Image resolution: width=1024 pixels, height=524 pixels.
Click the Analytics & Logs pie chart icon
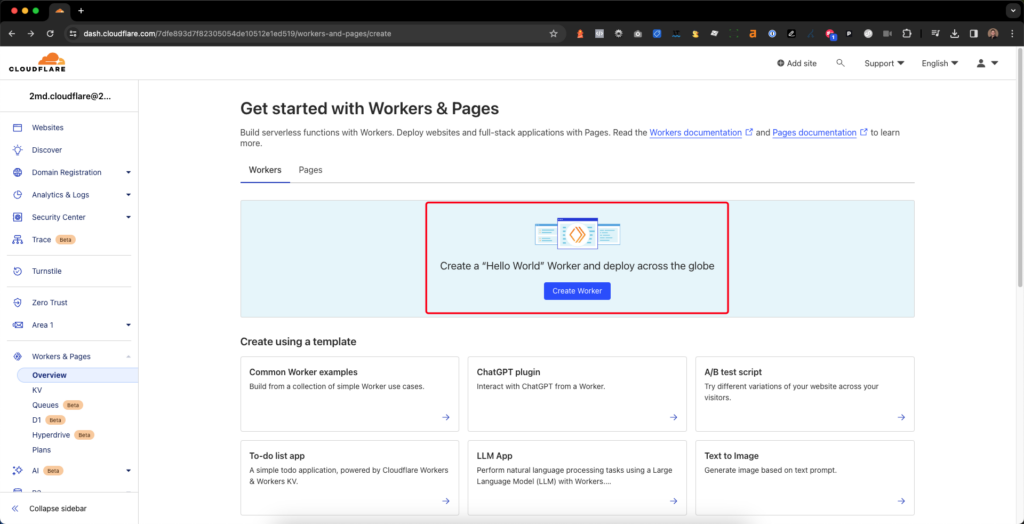click(x=18, y=195)
